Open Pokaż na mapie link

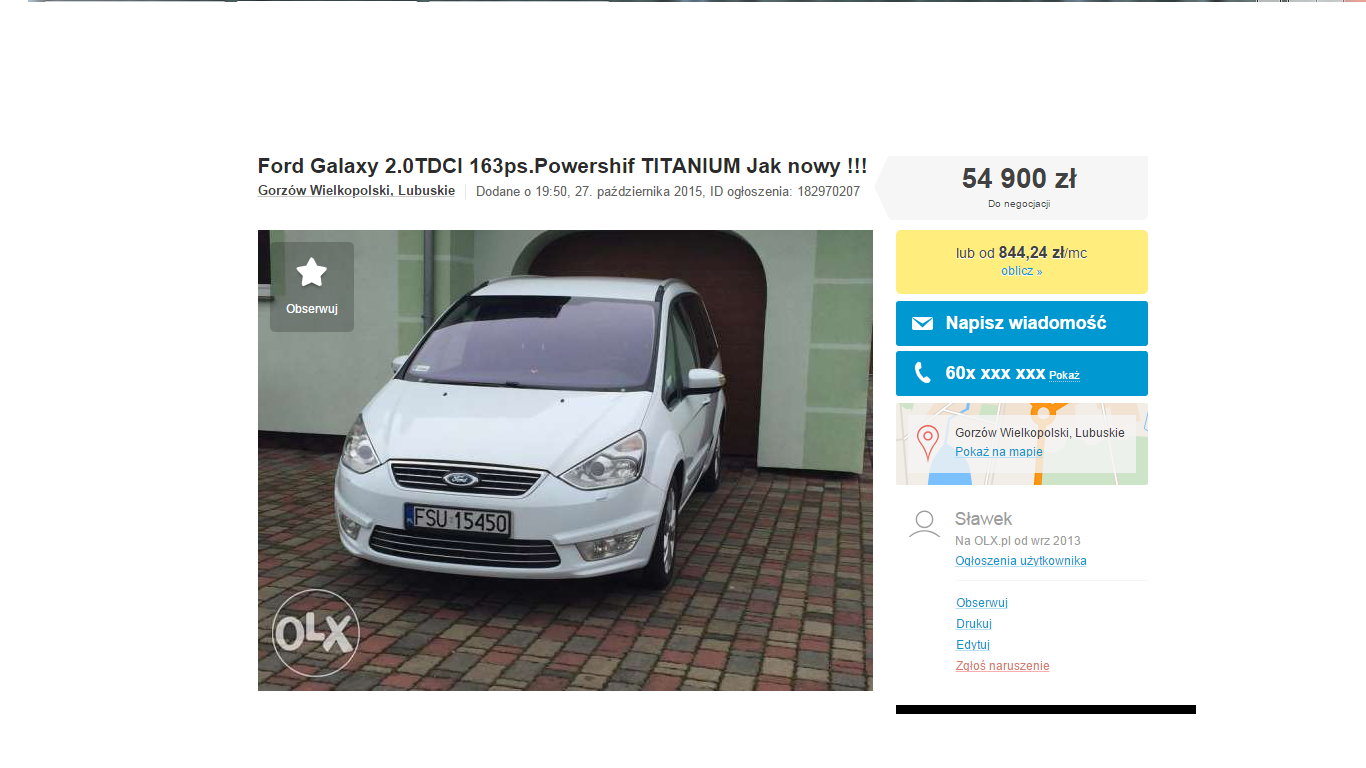click(998, 452)
